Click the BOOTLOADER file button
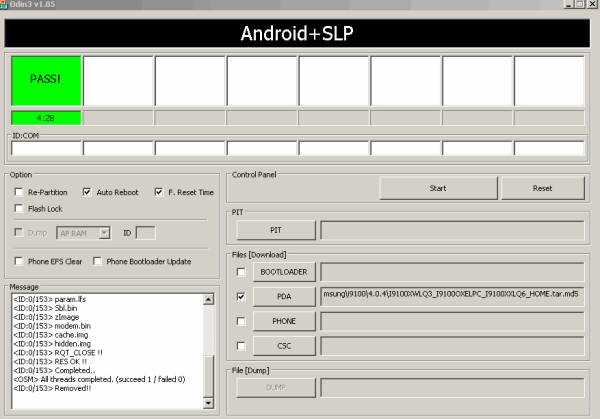The height and width of the screenshot is (419, 600). [x=284, y=272]
